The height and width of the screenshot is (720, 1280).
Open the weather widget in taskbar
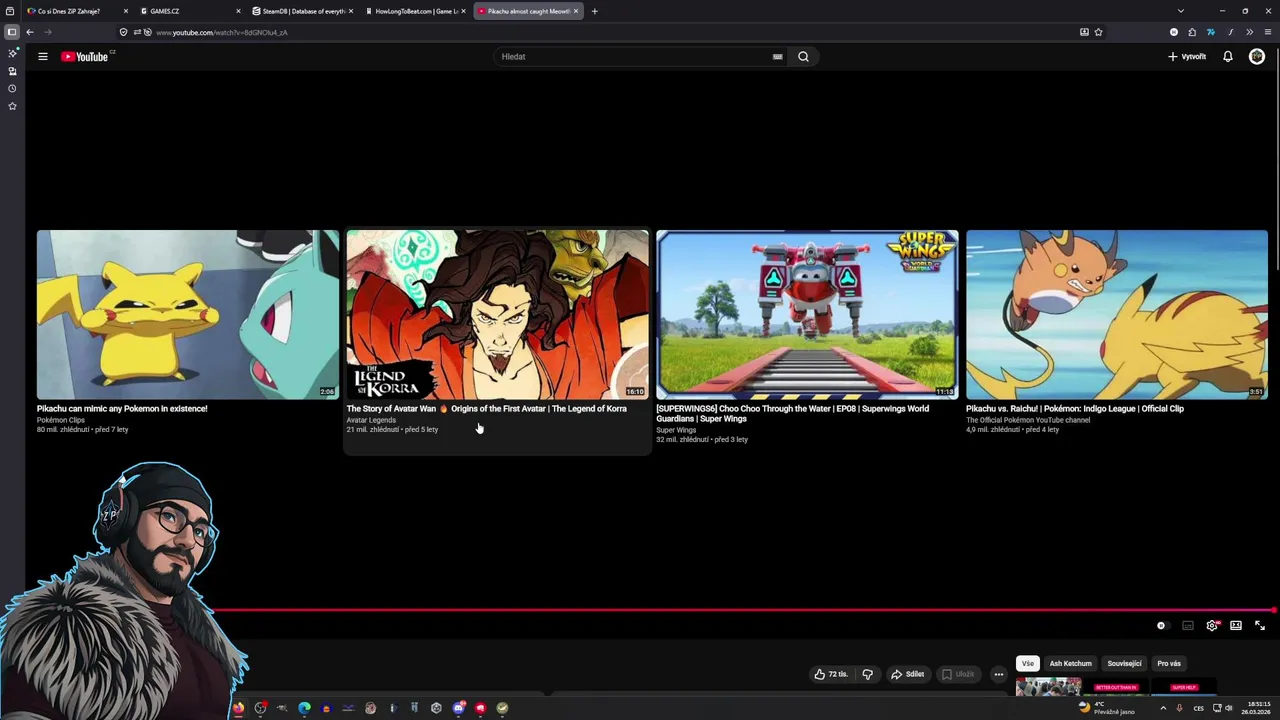tap(1107, 708)
